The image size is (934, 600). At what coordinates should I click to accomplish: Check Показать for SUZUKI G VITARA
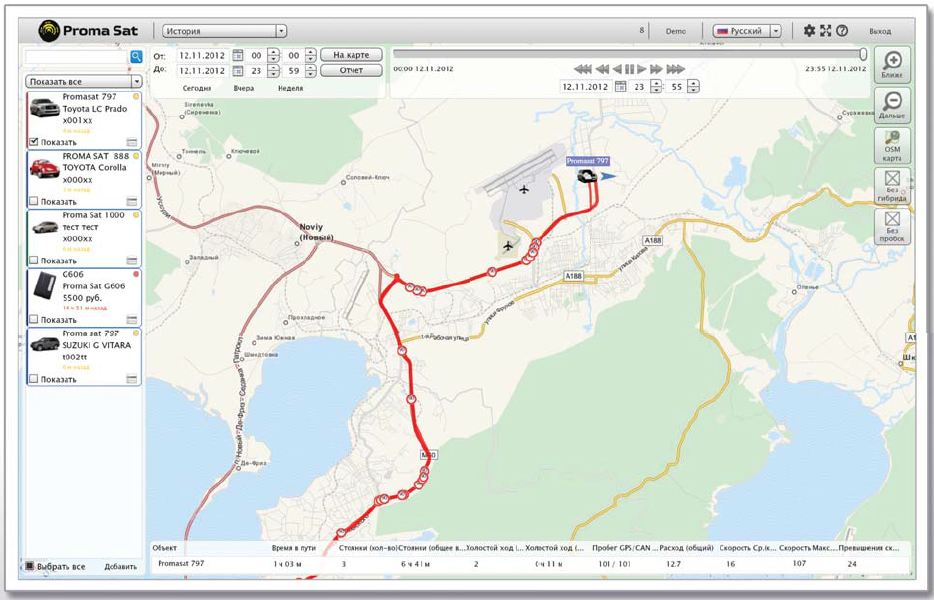coord(33,379)
